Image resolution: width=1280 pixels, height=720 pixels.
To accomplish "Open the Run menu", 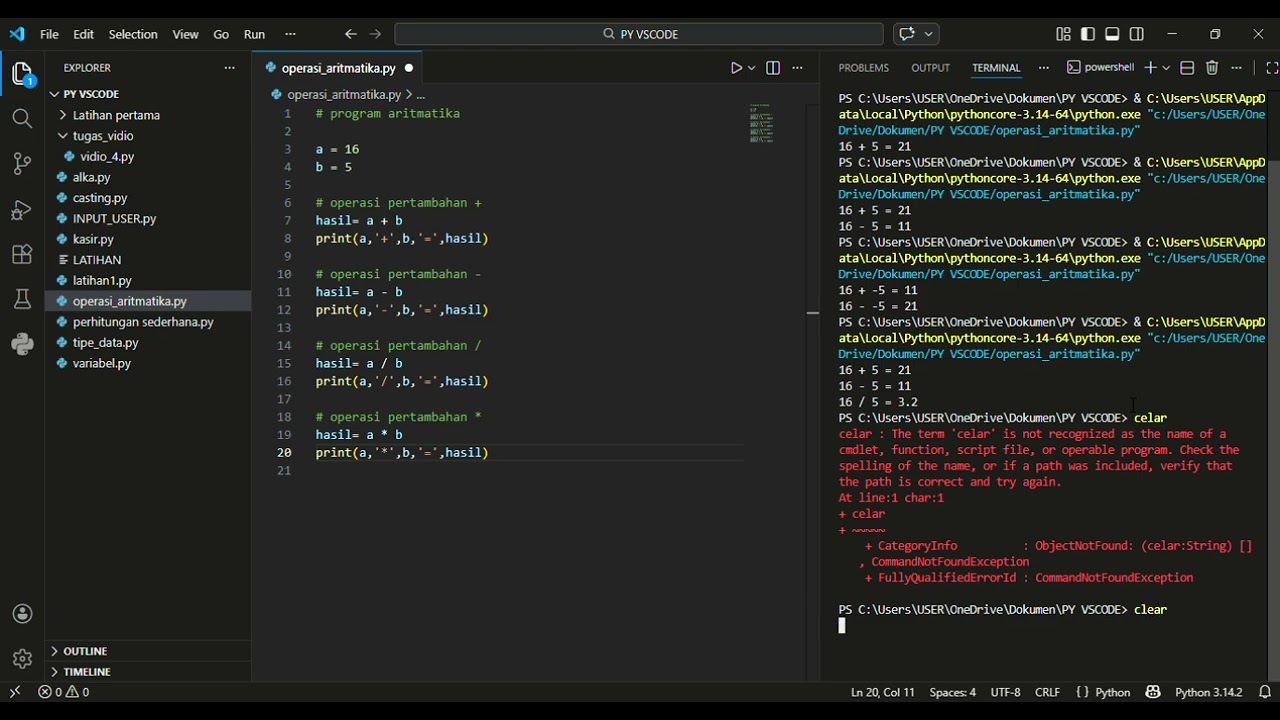I will click(x=254, y=34).
